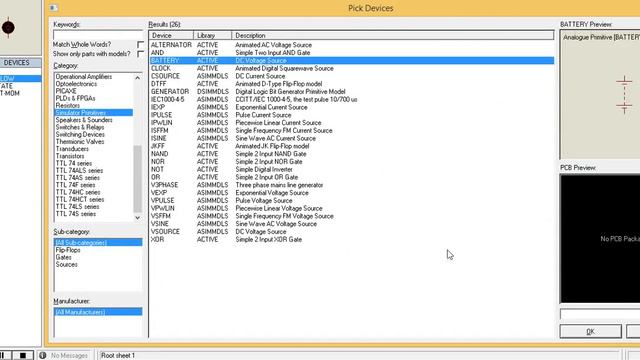Select VSOURCE device row

[x=352, y=231]
